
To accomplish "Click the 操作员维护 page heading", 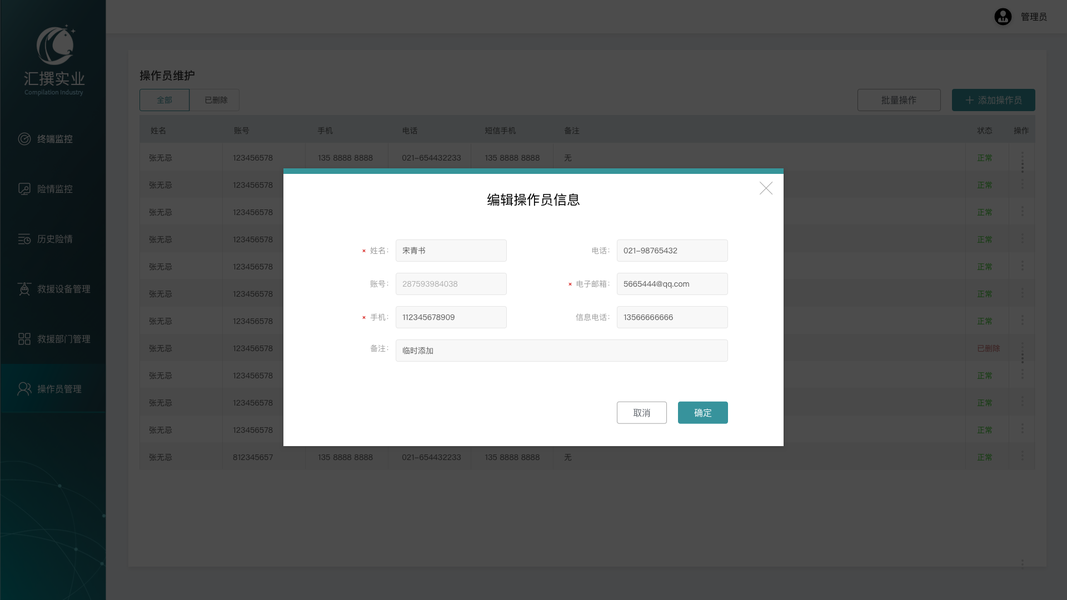I will pos(167,76).
